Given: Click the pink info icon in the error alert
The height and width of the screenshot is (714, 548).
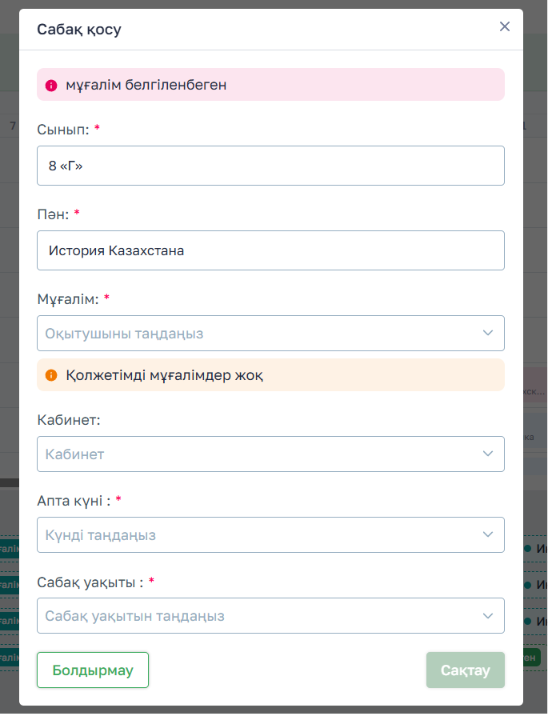Looking at the screenshot, I should (51, 85).
